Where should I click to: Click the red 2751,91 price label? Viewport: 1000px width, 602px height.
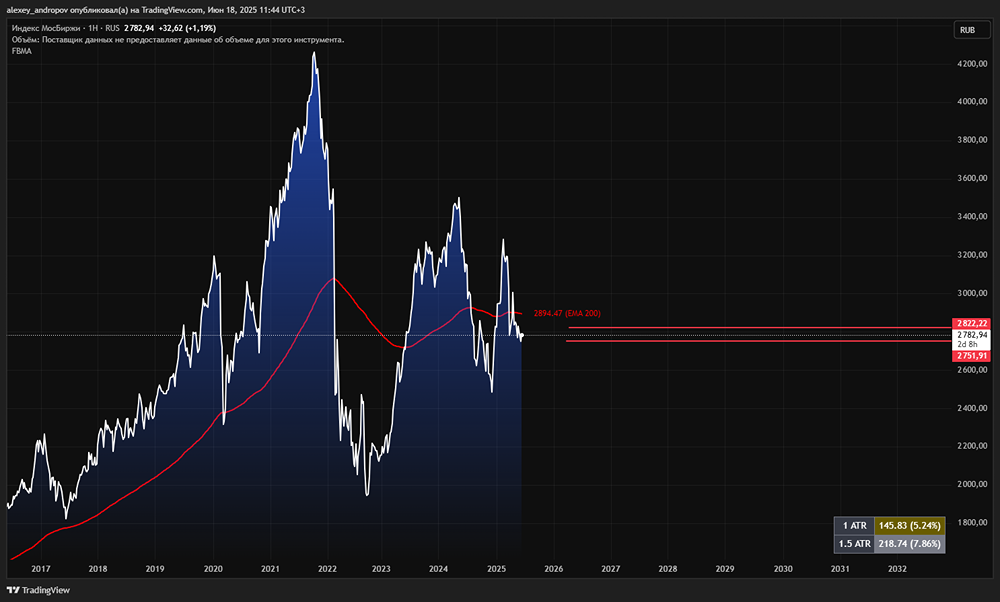pyautogui.click(x=971, y=356)
